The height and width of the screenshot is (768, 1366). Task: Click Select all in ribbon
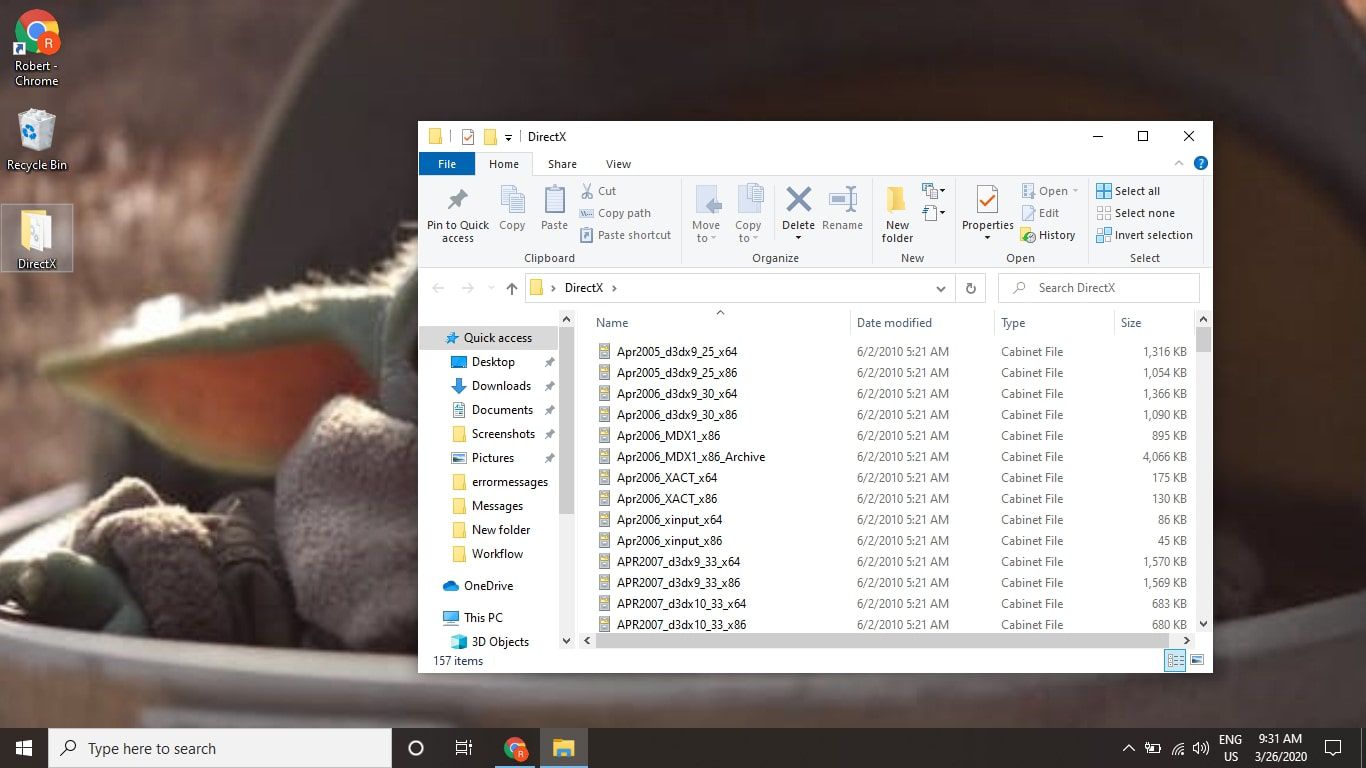(x=1128, y=191)
